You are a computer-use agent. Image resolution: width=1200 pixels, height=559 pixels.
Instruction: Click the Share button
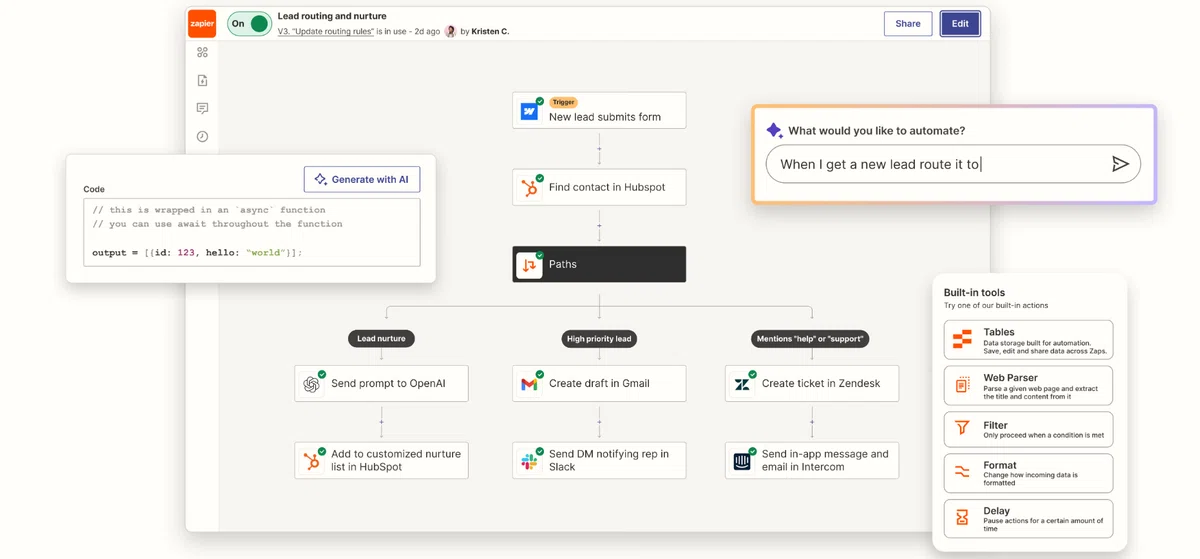click(908, 24)
